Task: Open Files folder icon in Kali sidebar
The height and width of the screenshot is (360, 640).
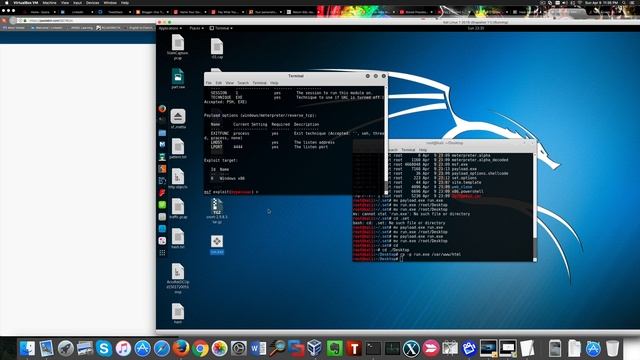Action: pos(162,133)
